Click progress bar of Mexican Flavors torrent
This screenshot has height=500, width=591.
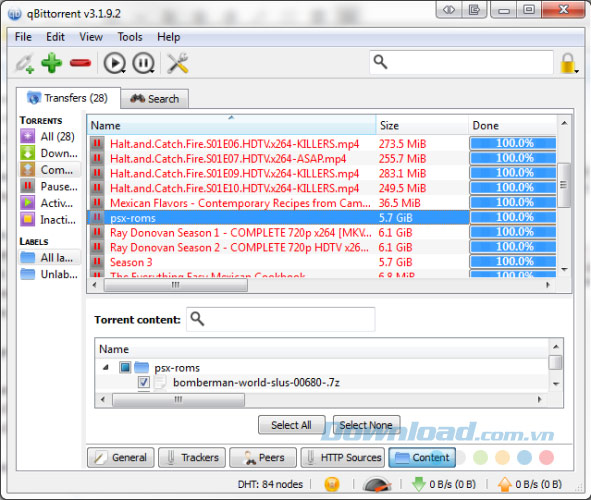[x=513, y=203]
